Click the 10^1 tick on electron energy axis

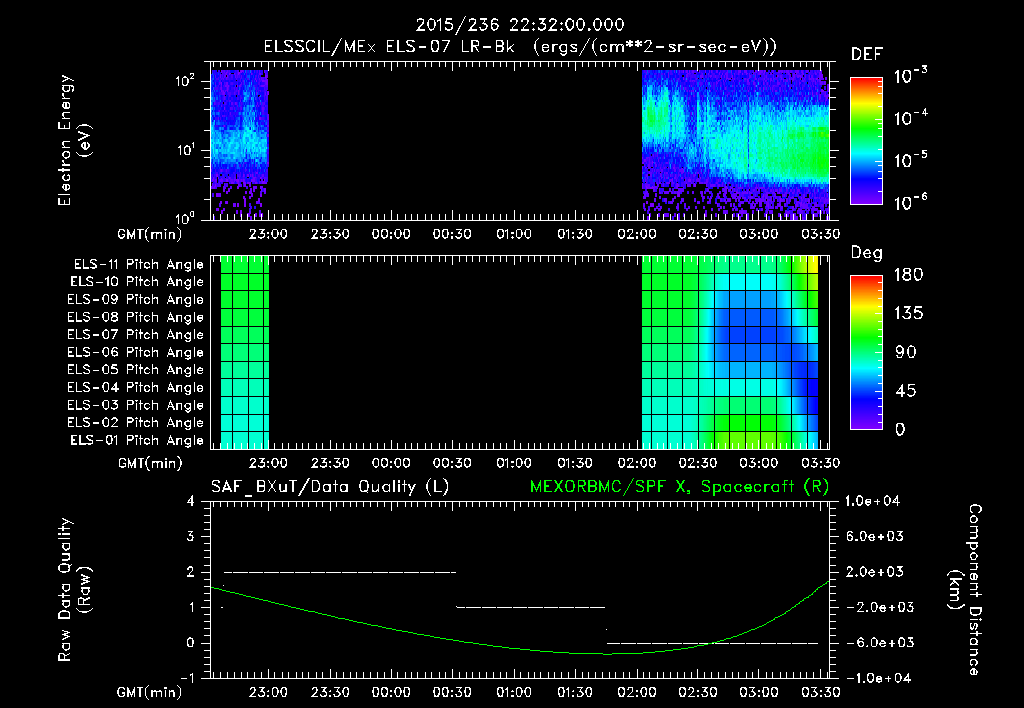pos(185,150)
